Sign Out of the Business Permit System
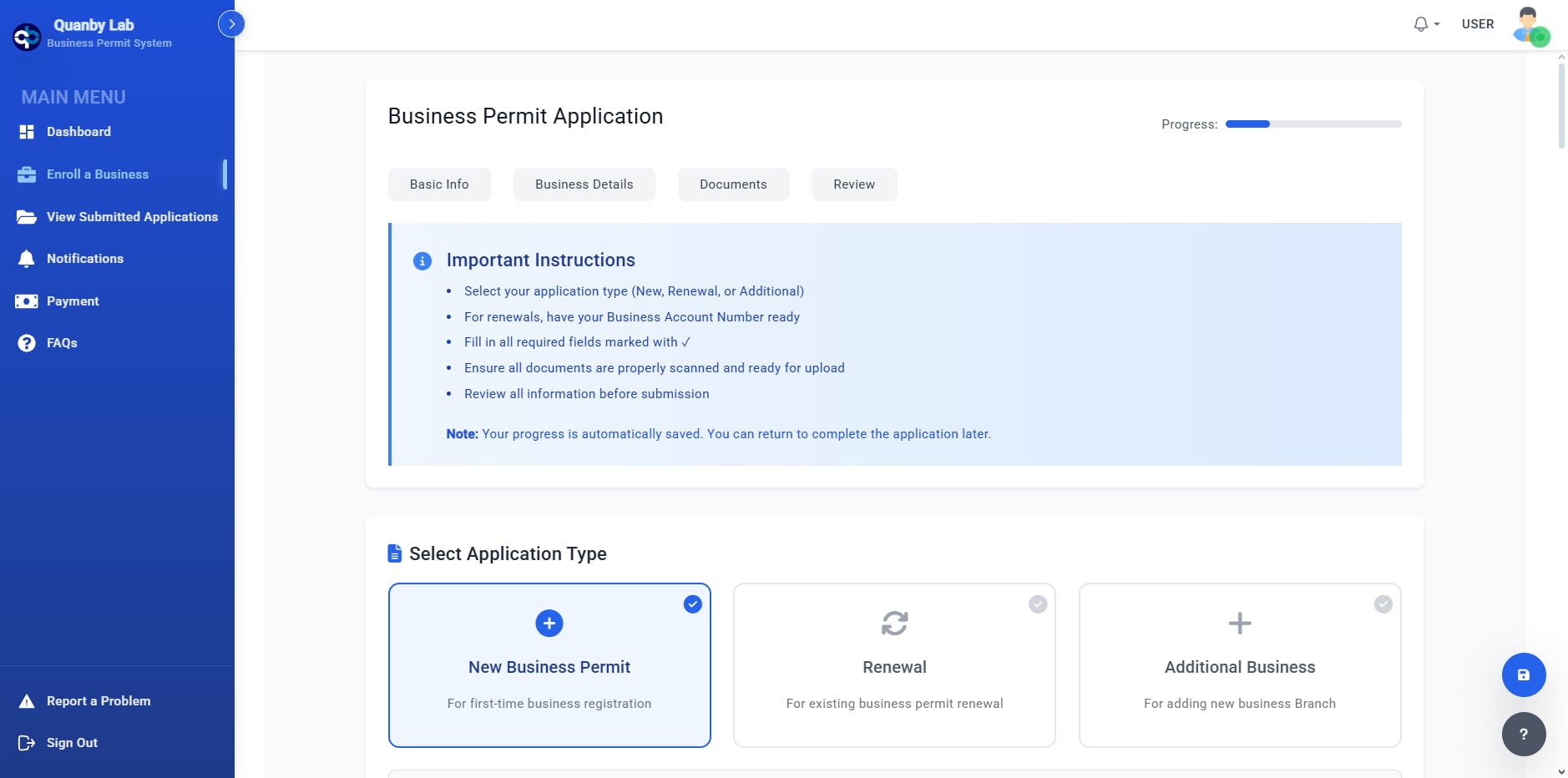The image size is (1568, 778). tap(71, 742)
